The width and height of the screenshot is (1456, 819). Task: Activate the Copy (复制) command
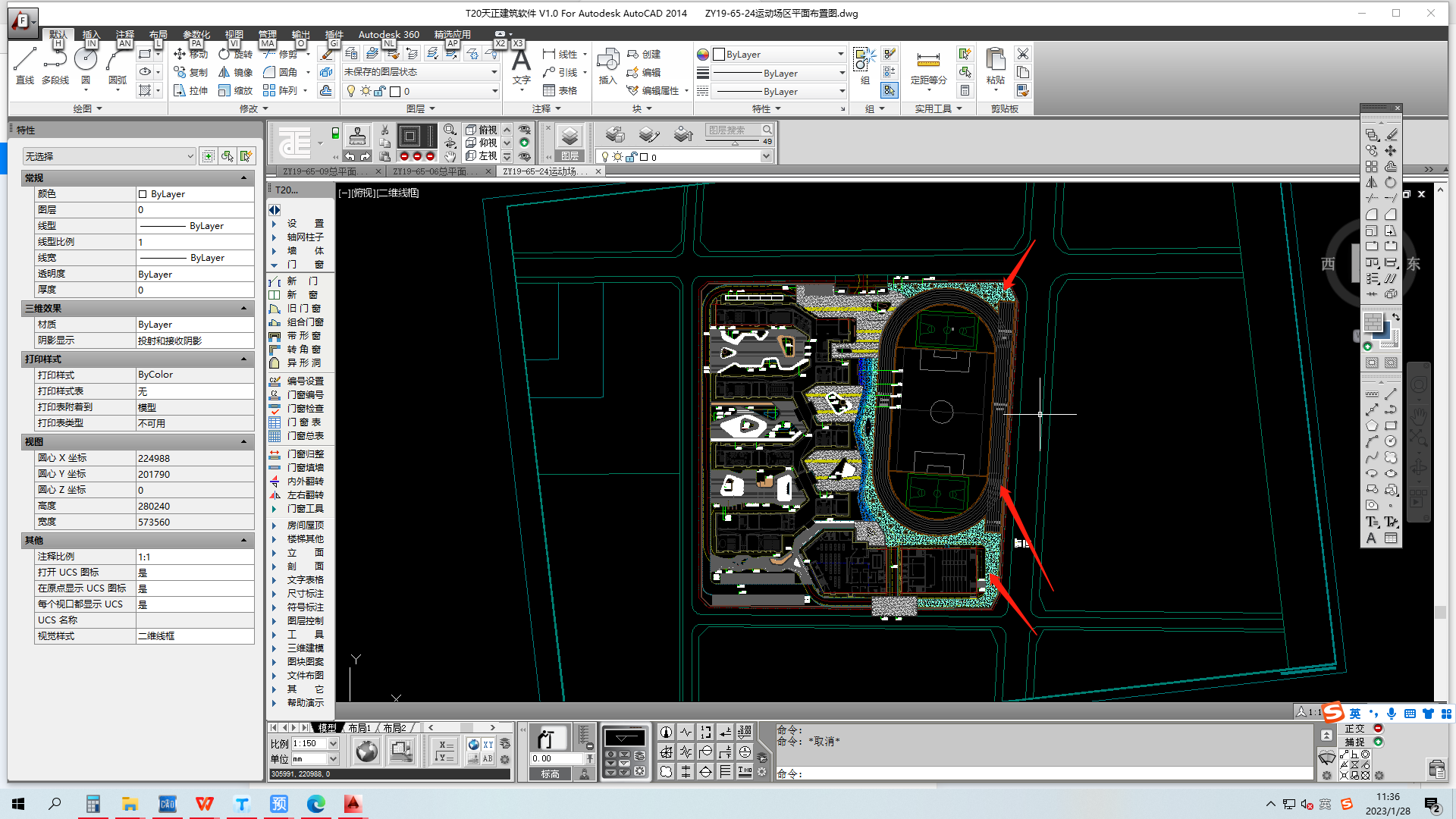190,72
